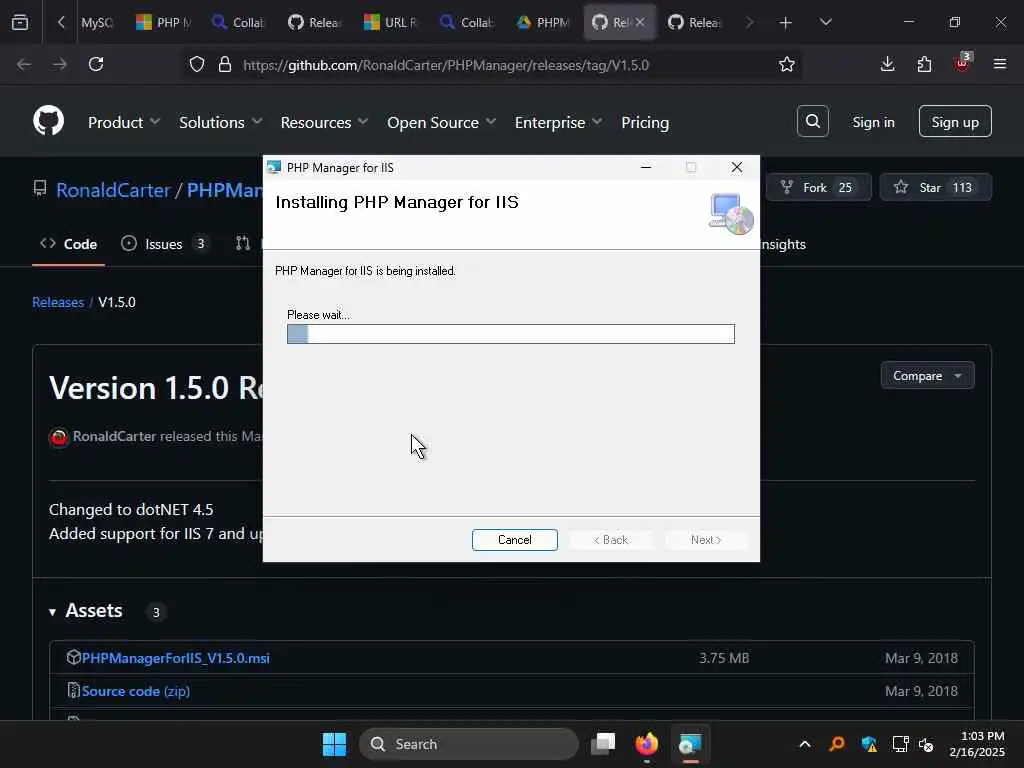Switch to the Issues tab
Screen dimensions: 1024x768
(165, 244)
